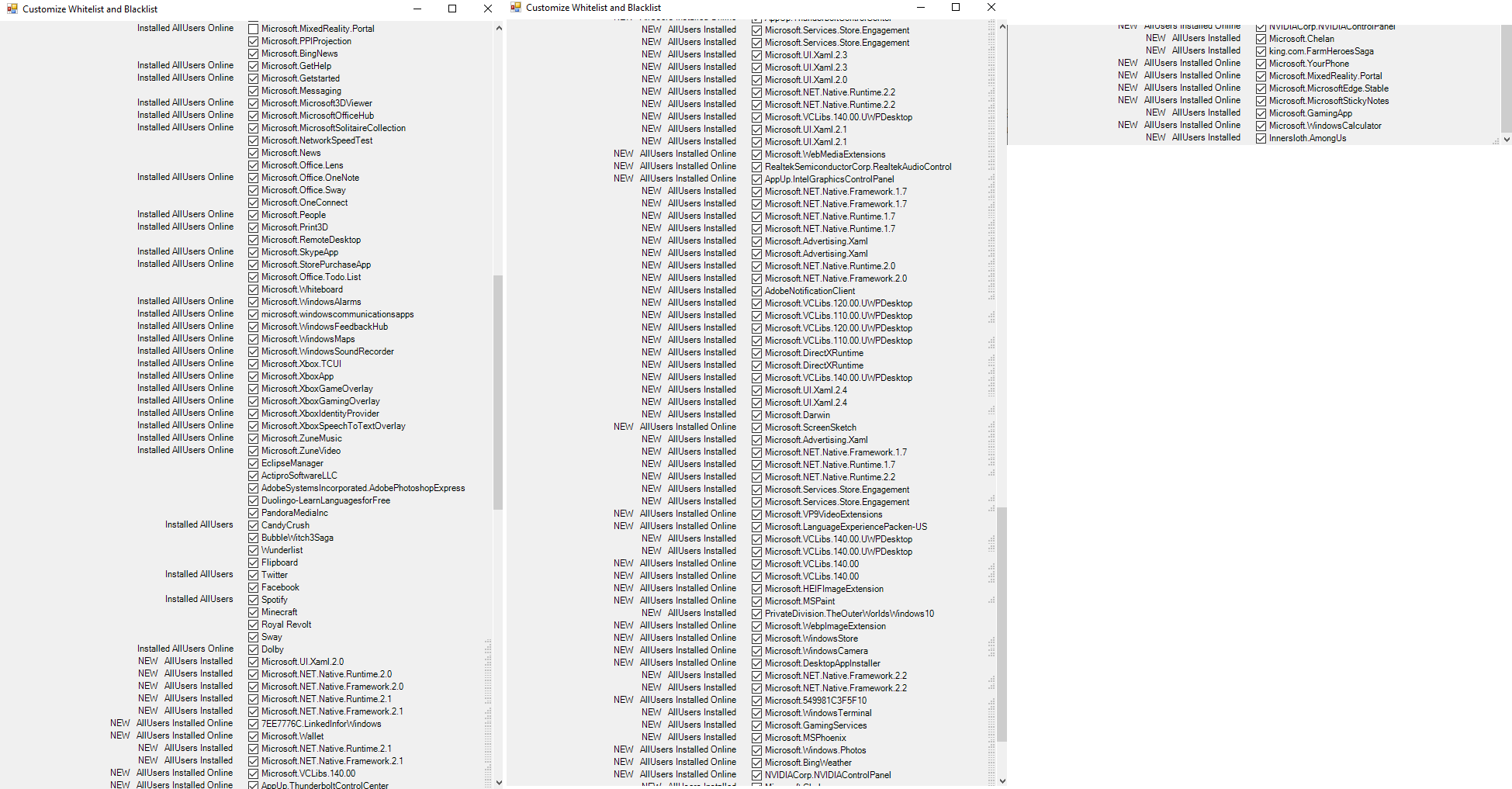
Task: Minimize the middle Customize Whitelist and Blacklist window
Action: point(921,7)
